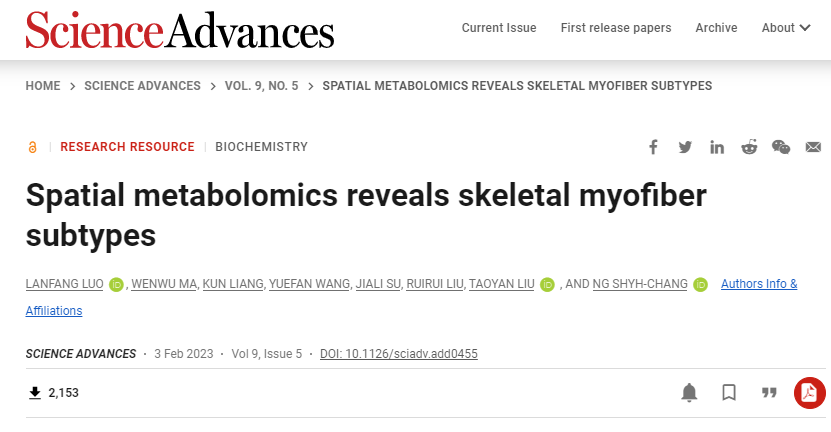Bookmark this article
The width and height of the screenshot is (831, 432).
729,393
